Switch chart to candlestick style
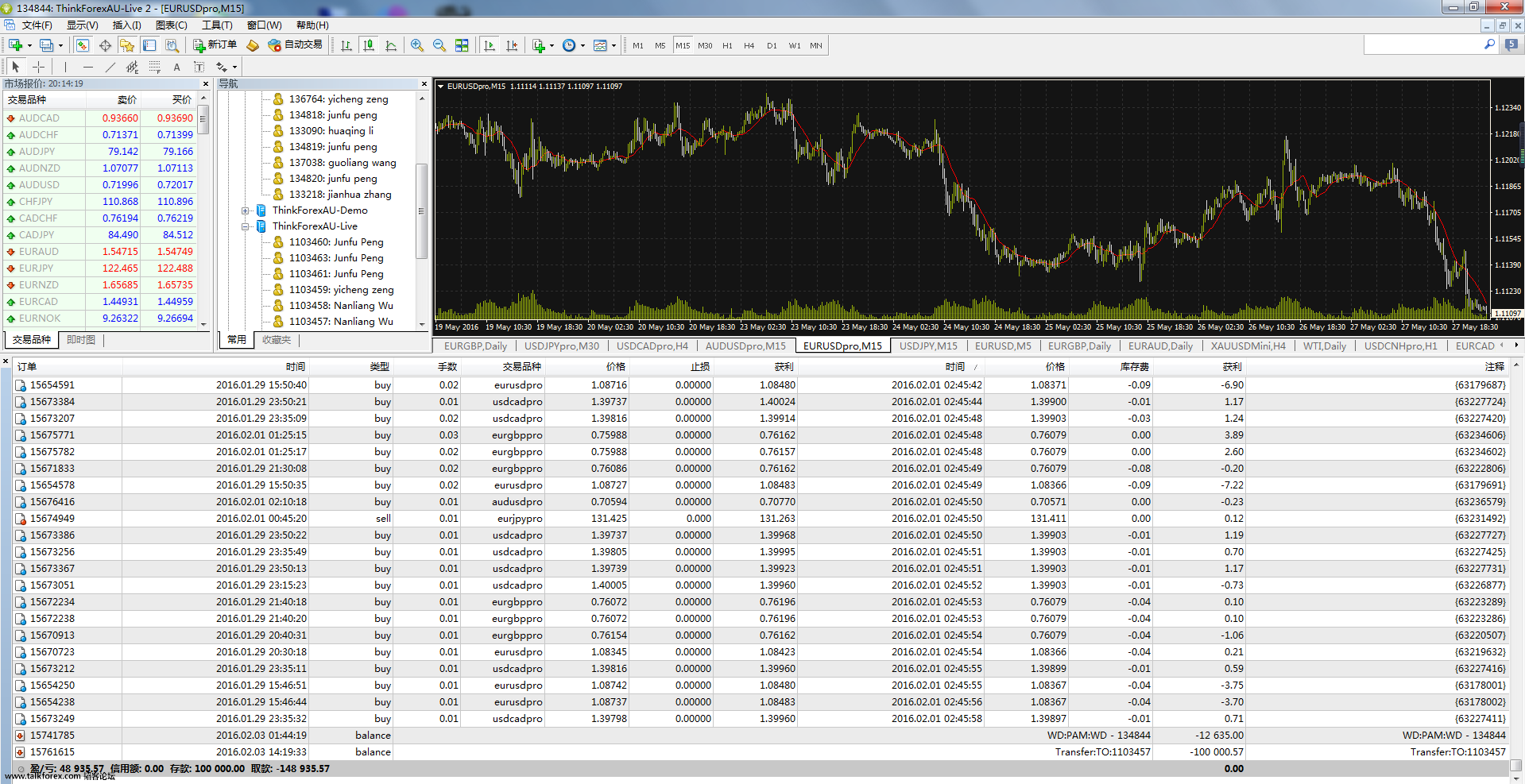This screenshot has height=784, width=1525. click(x=369, y=45)
